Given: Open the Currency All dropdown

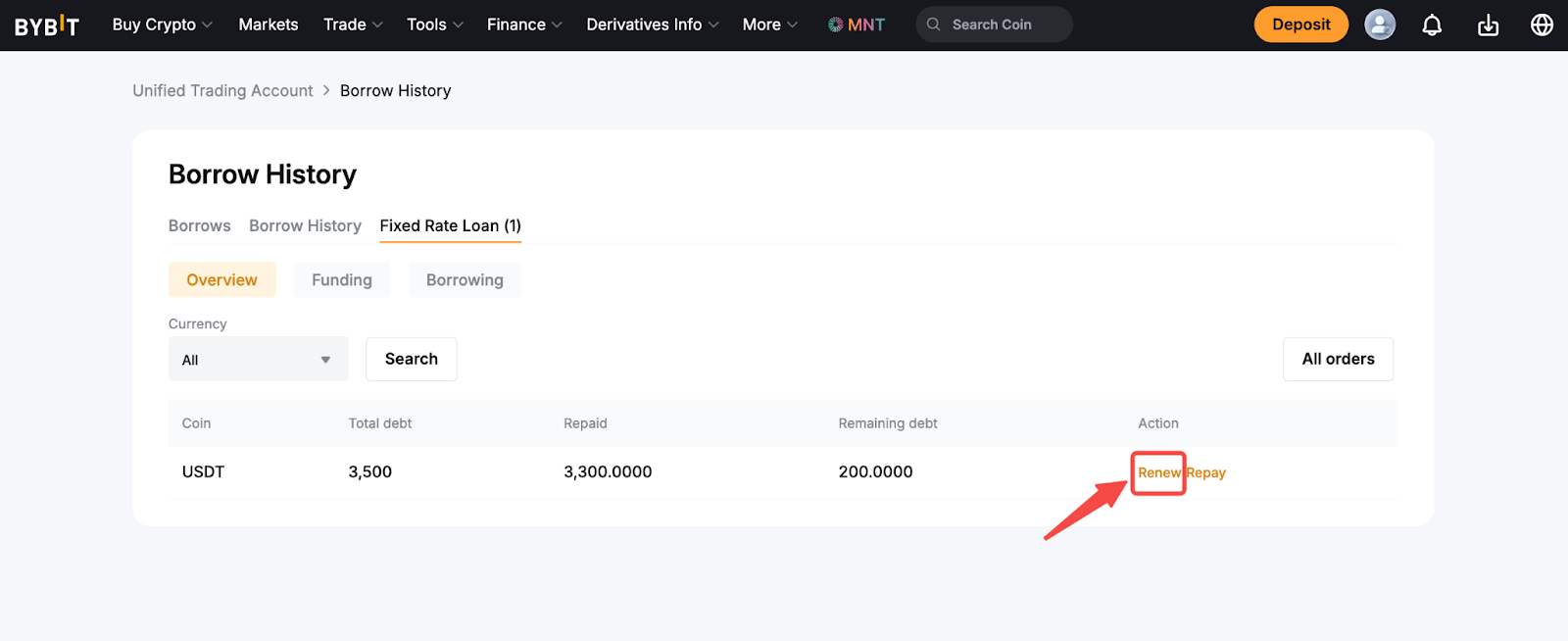Looking at the screenshot, I should (x=258, y=360).
